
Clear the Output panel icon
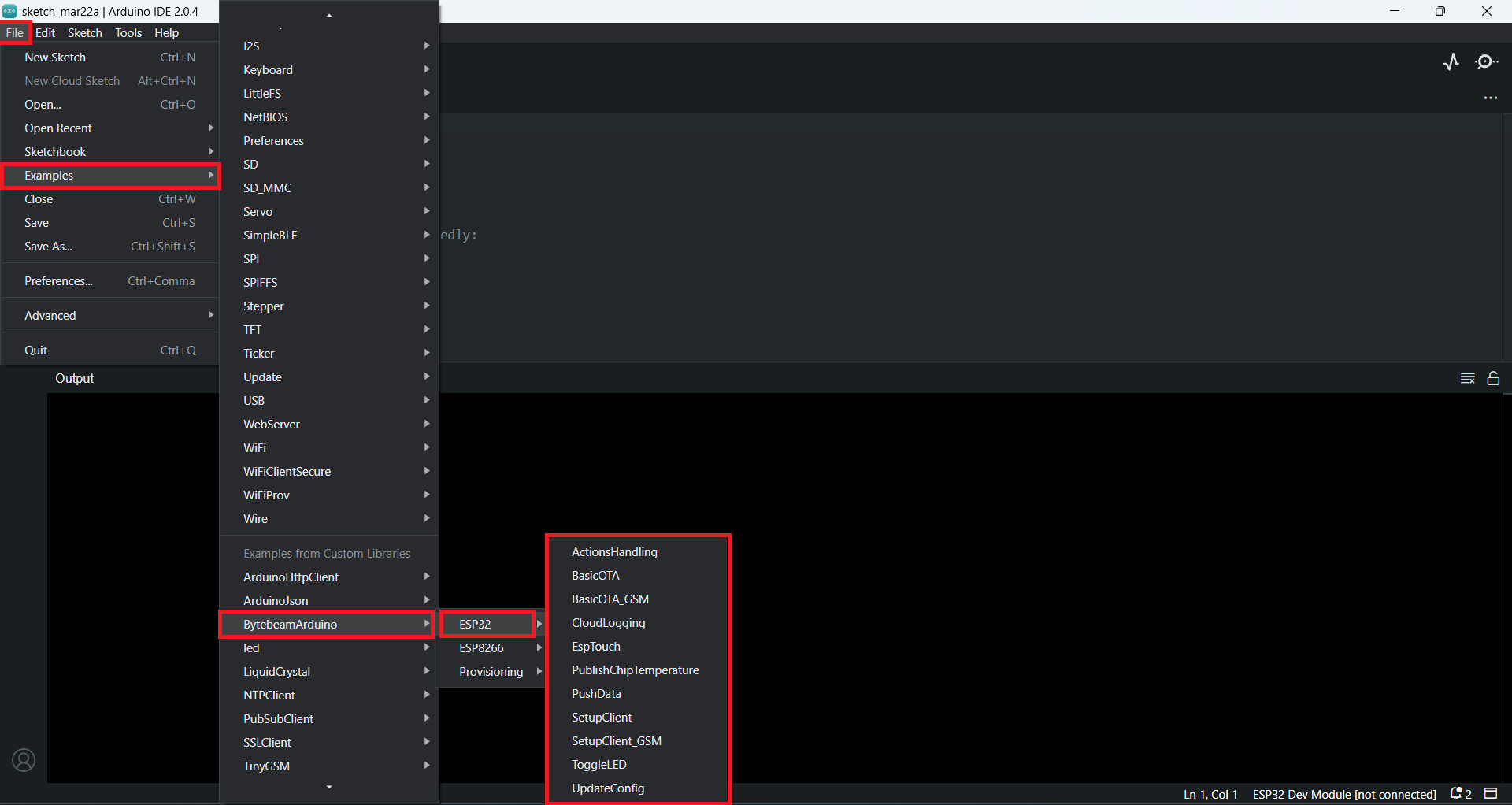pos(1468,378)
